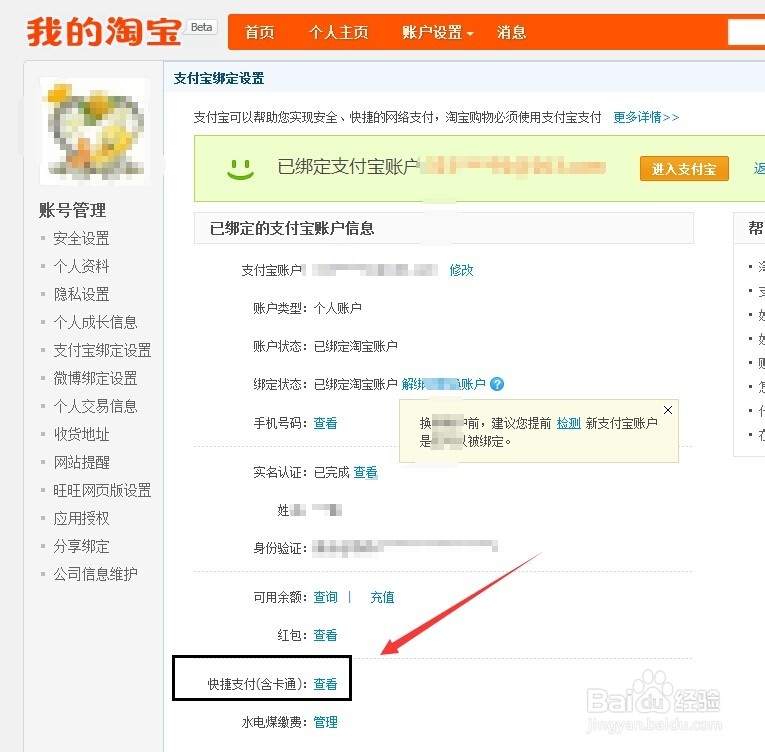This screenshot has height=752, width=765.
Task: Click the 进入支付宝 orange button
Action: 684,169
